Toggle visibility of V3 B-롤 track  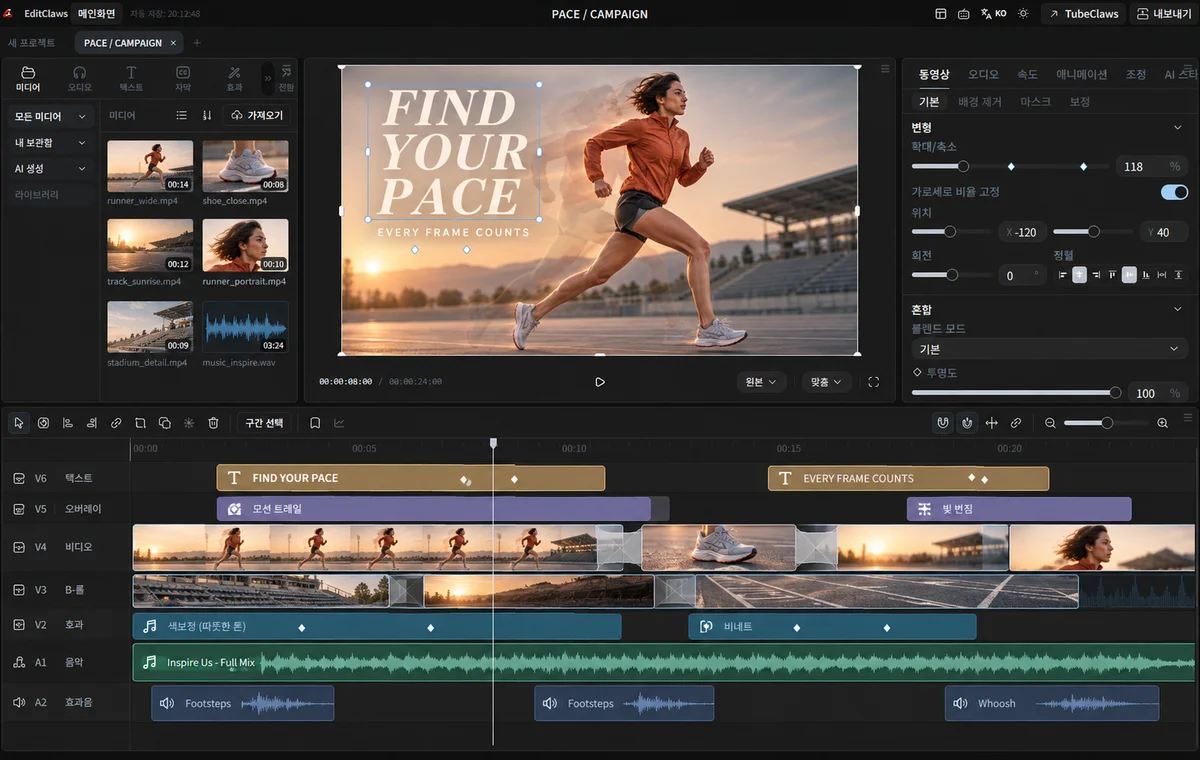click(x=19, y=590)
